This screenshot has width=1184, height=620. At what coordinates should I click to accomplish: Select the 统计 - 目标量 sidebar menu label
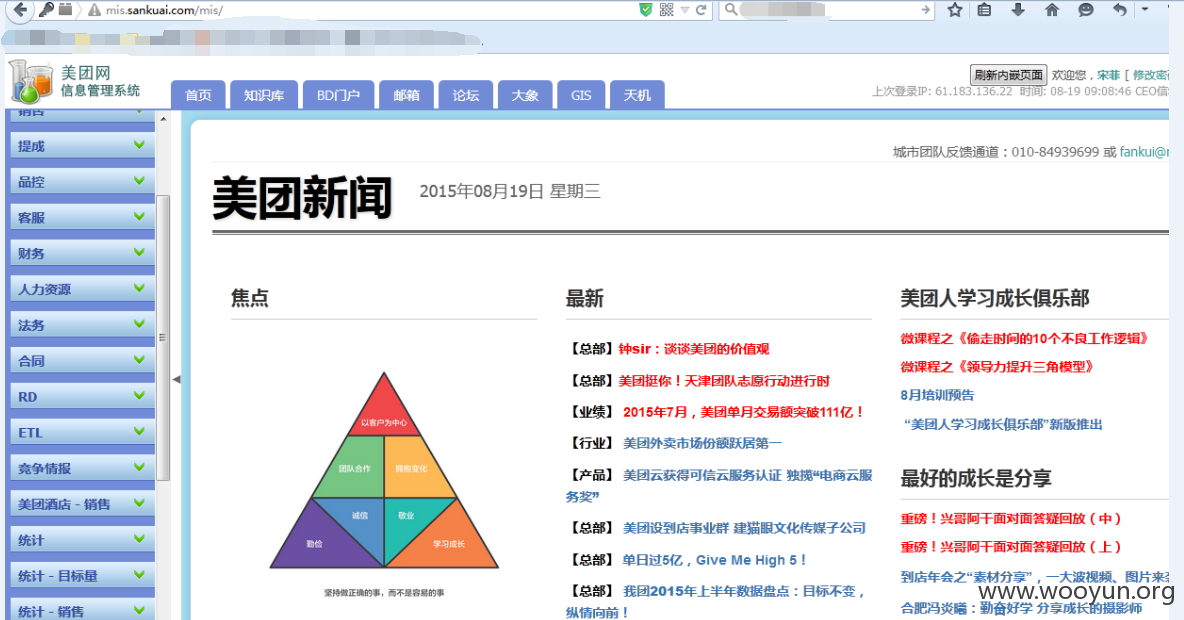(x=58, y=576)
